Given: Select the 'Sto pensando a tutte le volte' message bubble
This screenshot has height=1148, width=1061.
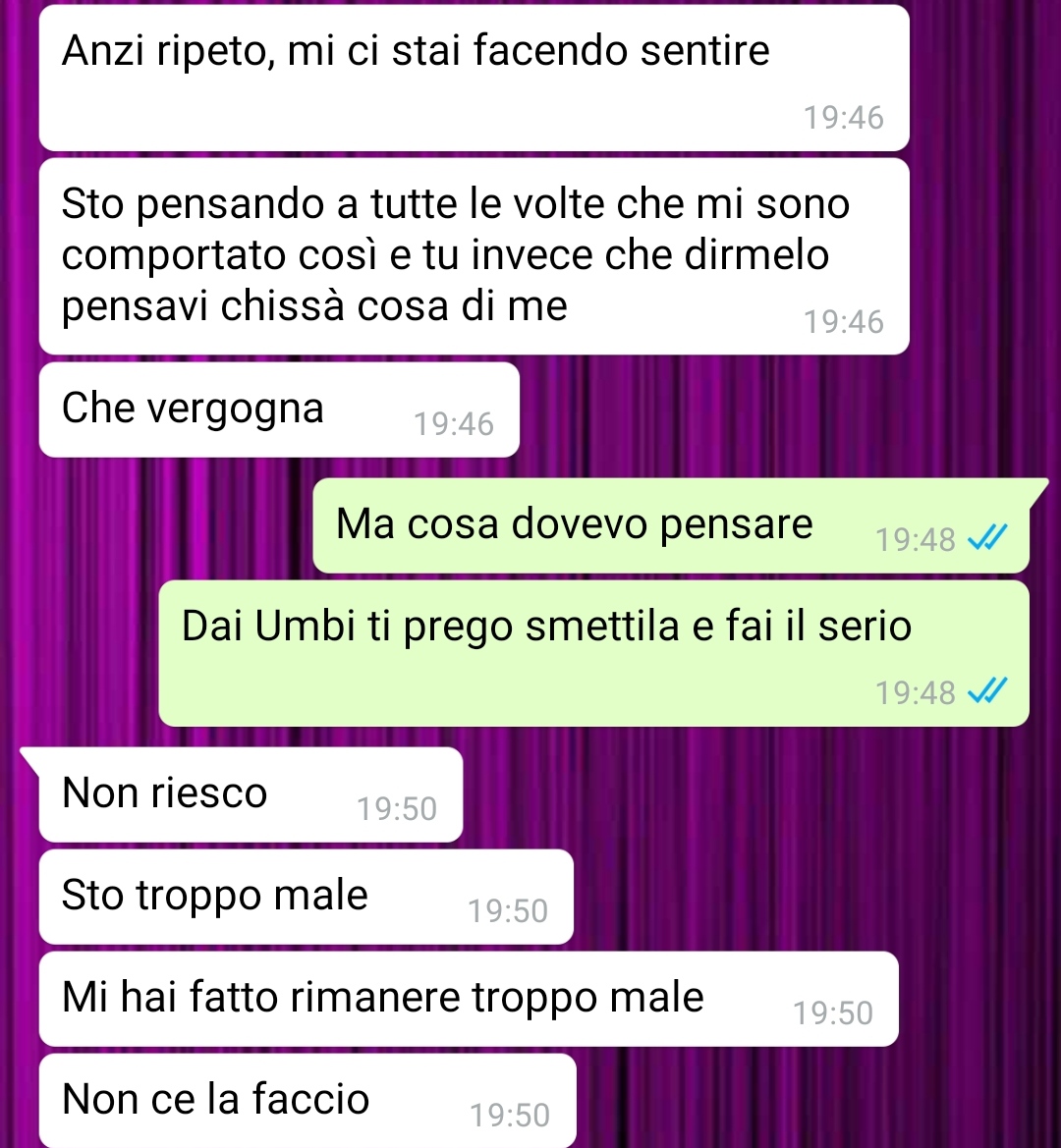Looking at the screenshot, I should (474, 256).
